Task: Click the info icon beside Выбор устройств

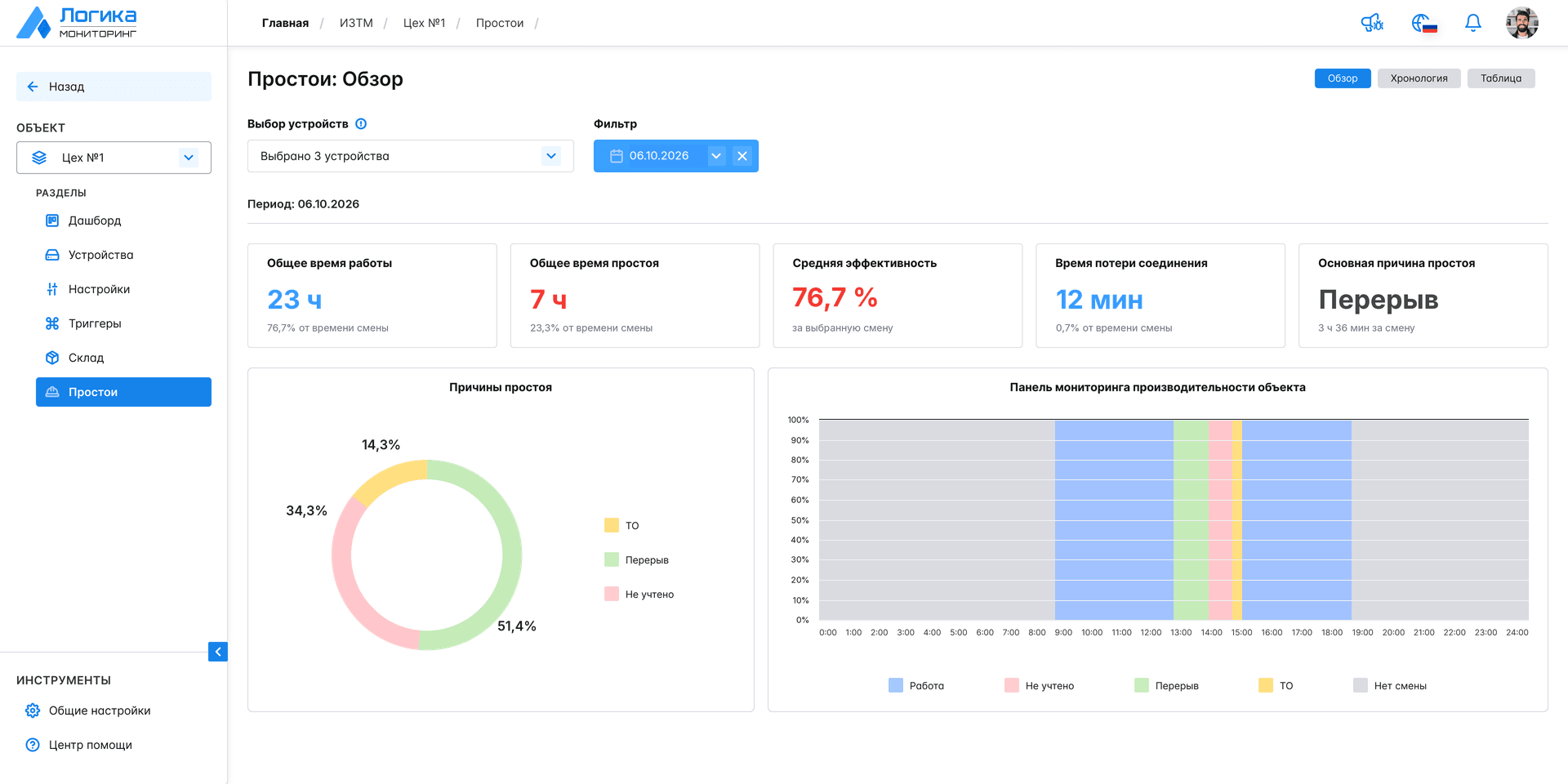Action: coord(361,124)
